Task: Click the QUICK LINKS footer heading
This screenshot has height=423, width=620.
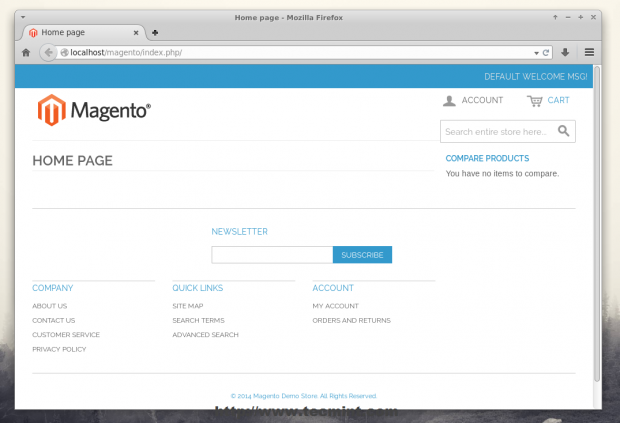Action: pos(197,288)
